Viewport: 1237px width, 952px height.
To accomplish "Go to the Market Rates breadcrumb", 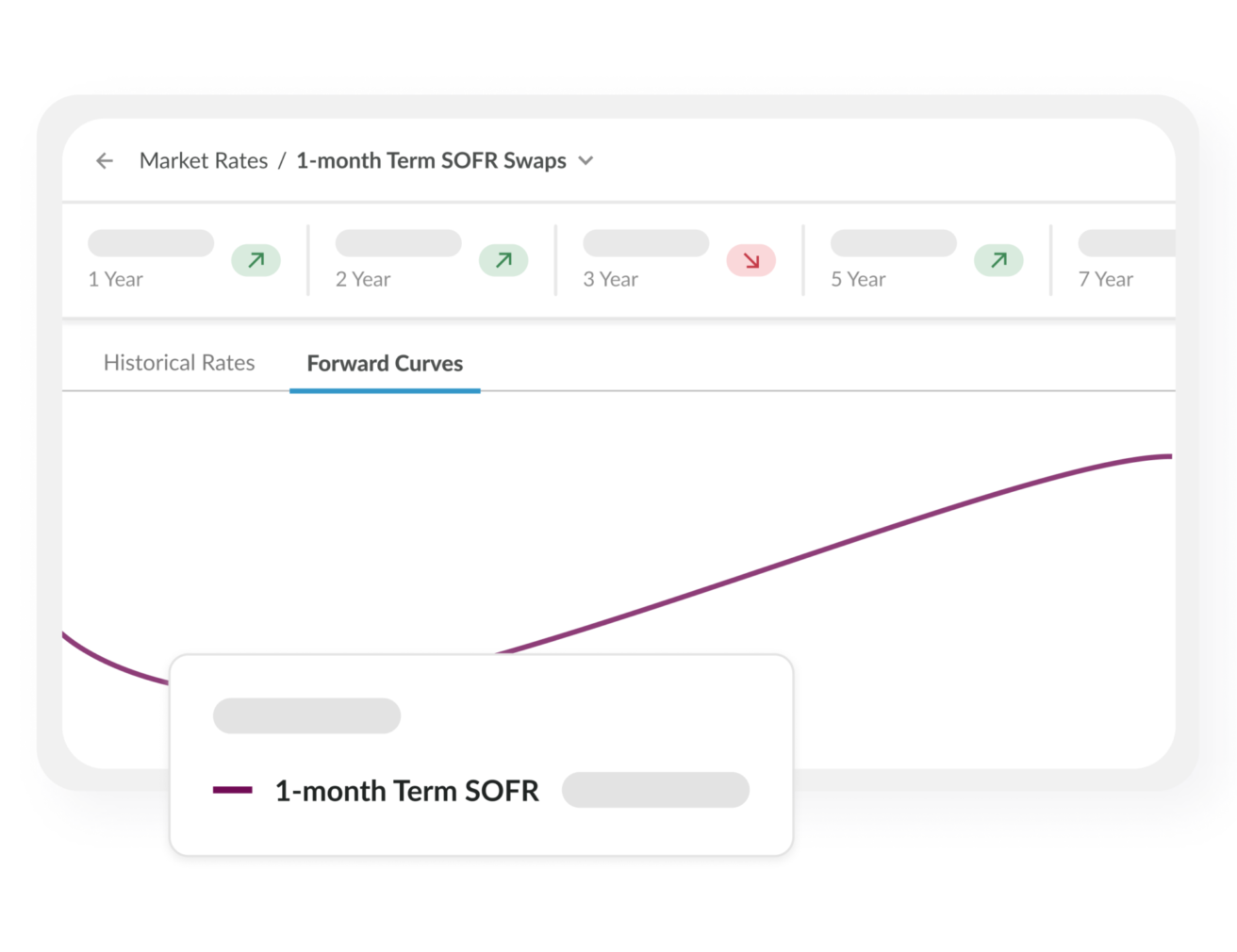I will (204, 161).
